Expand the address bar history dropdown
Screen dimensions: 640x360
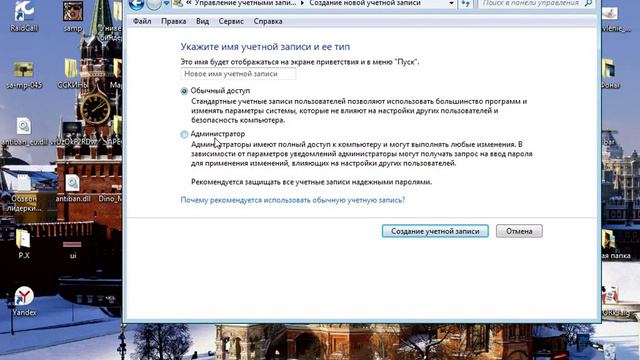coord(451,3)
